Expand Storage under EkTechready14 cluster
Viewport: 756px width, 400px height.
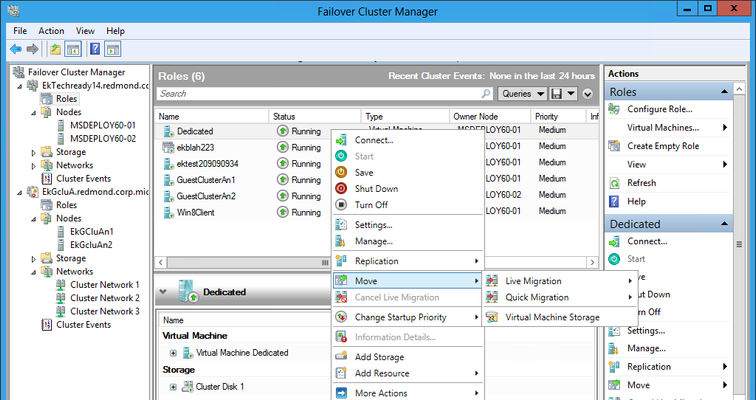coord(33,152)
